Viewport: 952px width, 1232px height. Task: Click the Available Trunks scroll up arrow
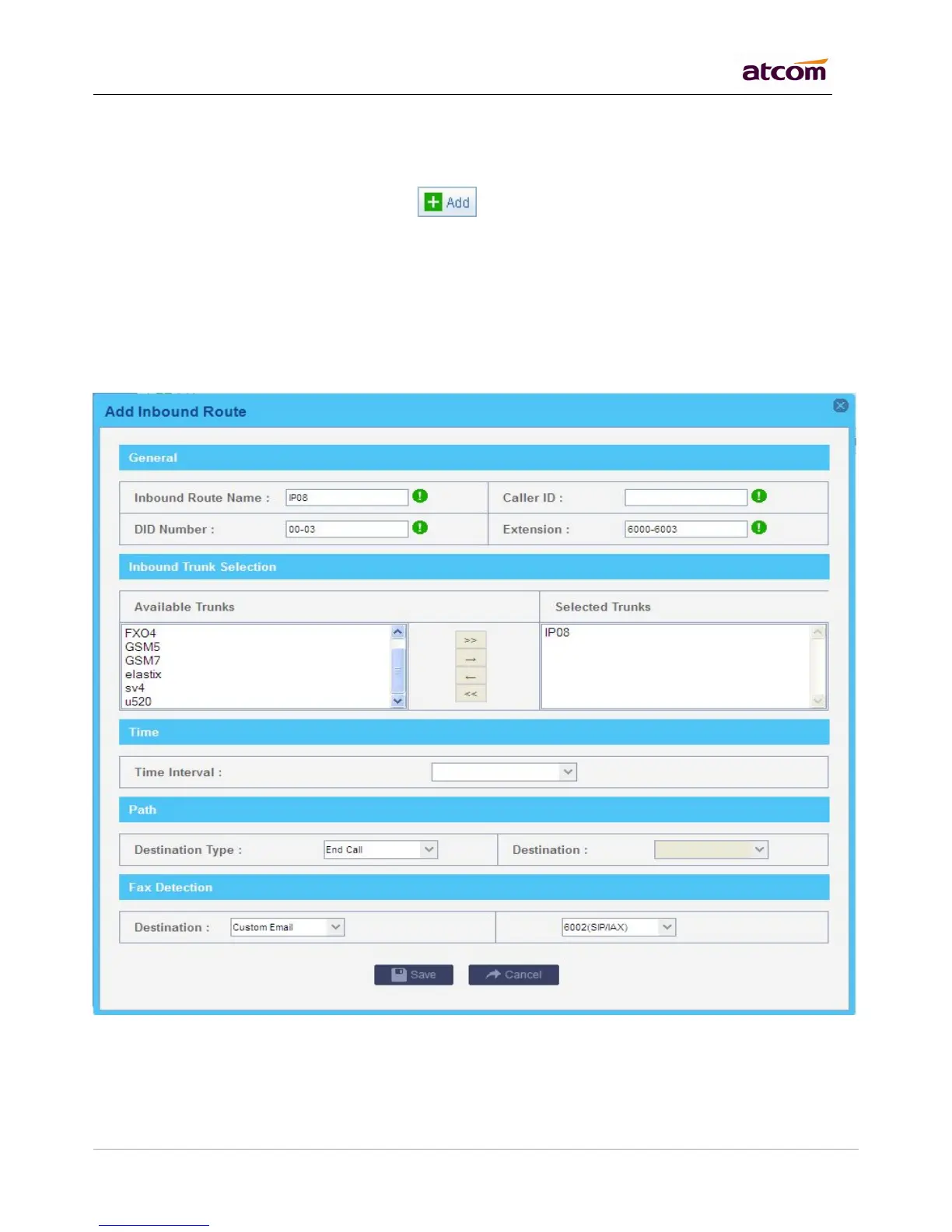(x=398, y=632)
